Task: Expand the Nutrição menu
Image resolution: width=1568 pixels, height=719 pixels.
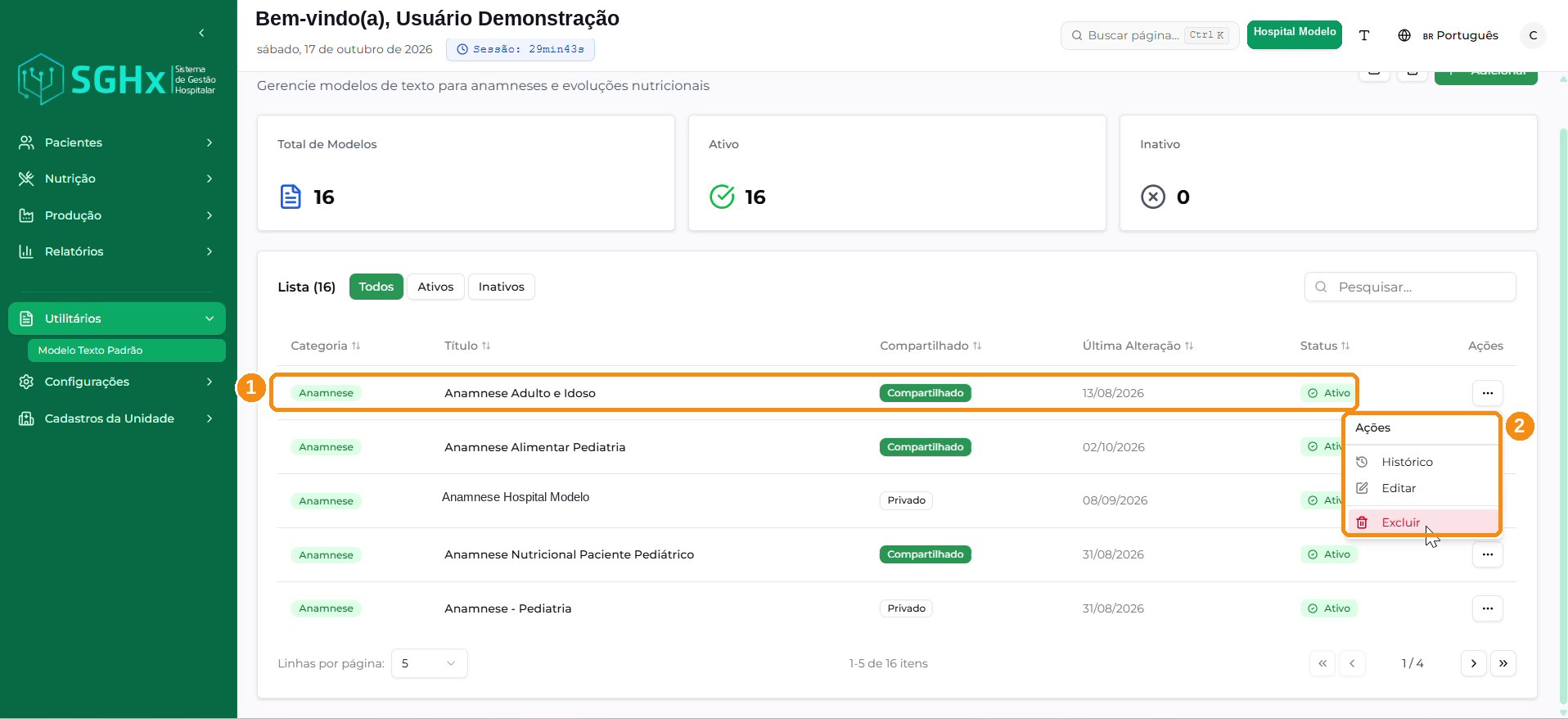Action: [x=117, y=179]
